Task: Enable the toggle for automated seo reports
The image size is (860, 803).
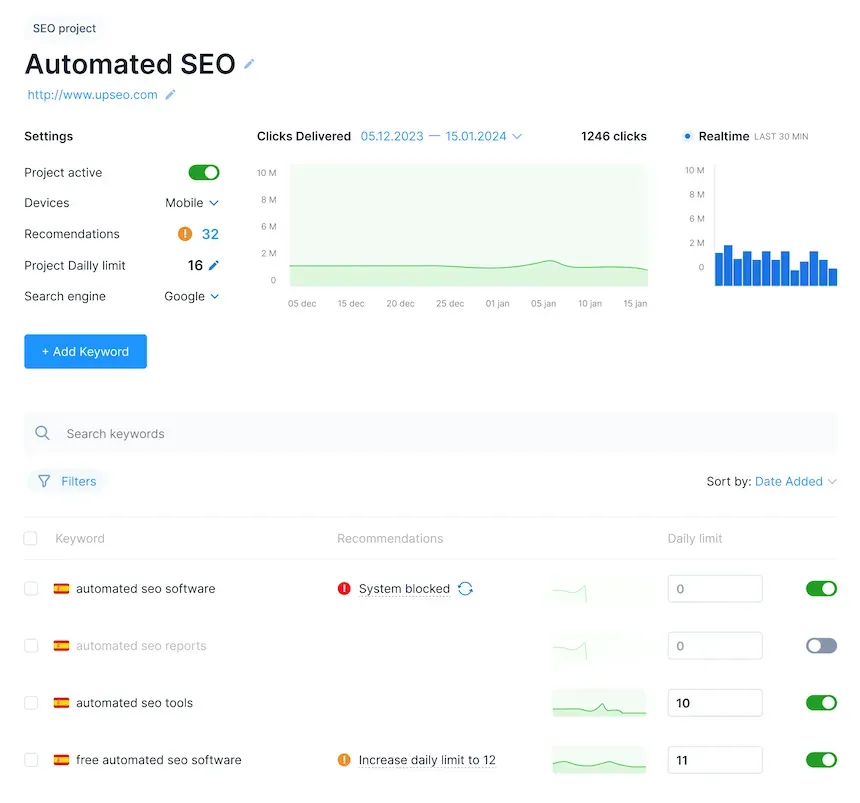Action: coord(821,645)
